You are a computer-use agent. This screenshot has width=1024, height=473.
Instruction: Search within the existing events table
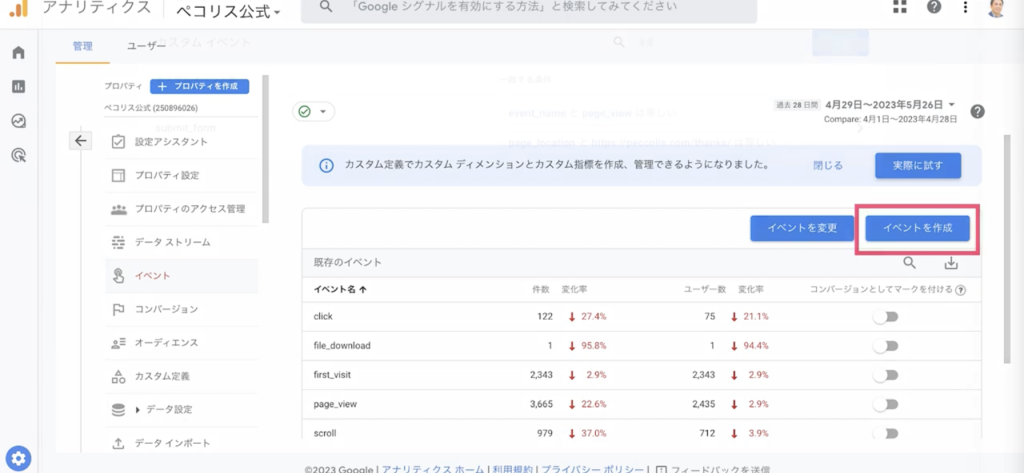point(909,263)
